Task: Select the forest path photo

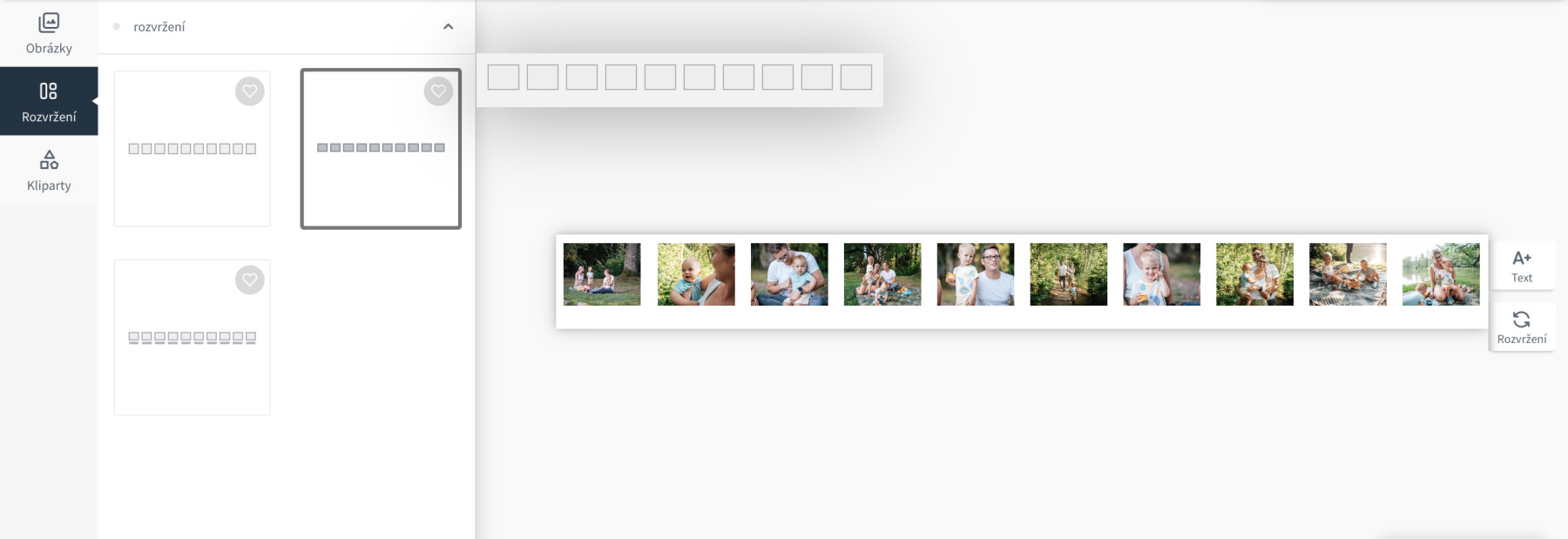Action: click(1069, 274)
